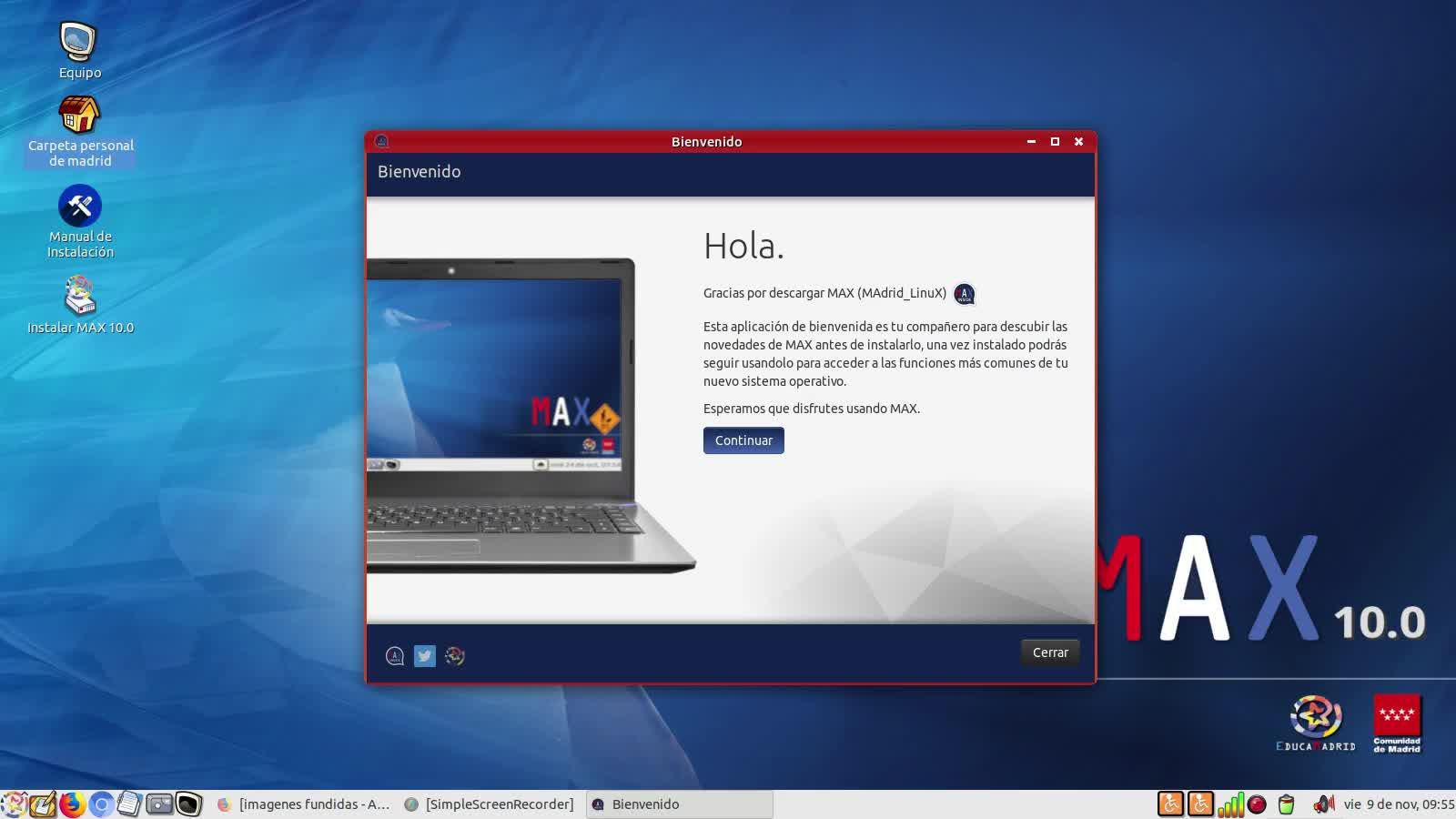This screenshot has width=1456, height=819.
Task: Open the Manual de Instalación shortcut
Action: tap(80, 222)
